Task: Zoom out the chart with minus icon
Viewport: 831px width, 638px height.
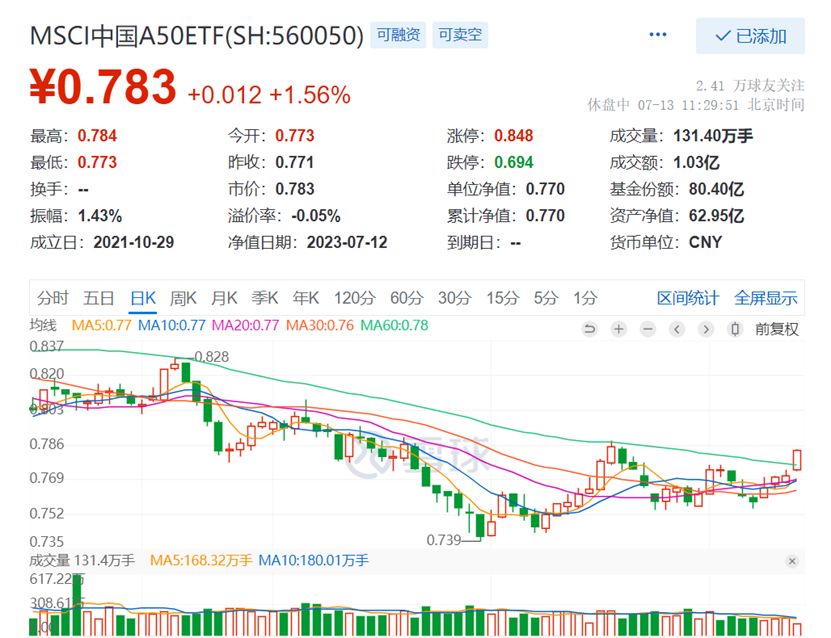Action: point(647,330)
